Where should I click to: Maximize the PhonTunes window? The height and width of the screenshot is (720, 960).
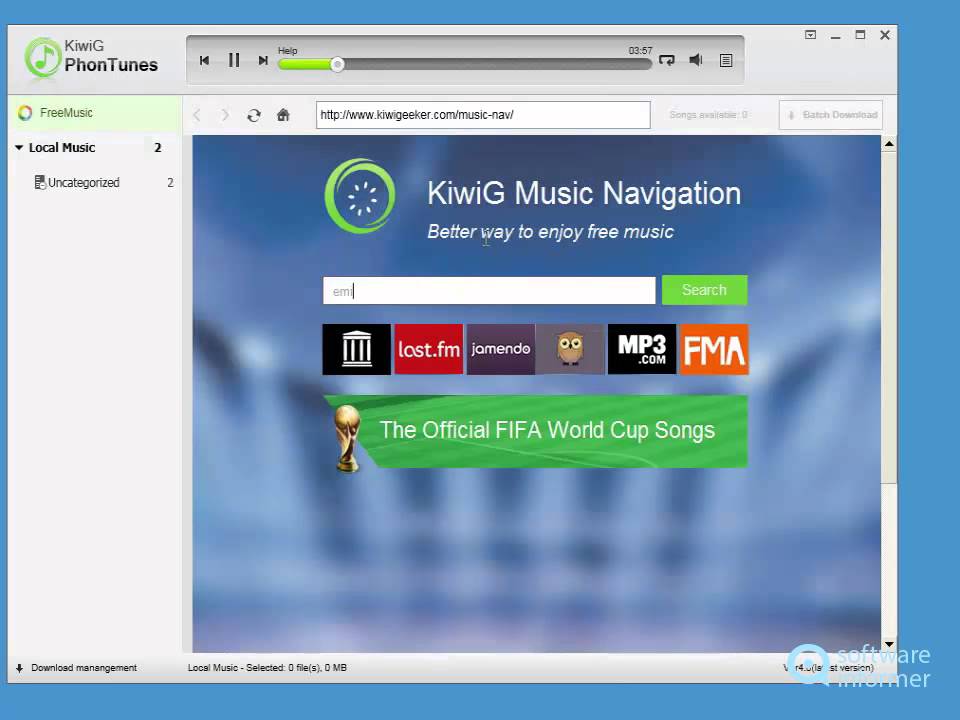click(860, 35)
